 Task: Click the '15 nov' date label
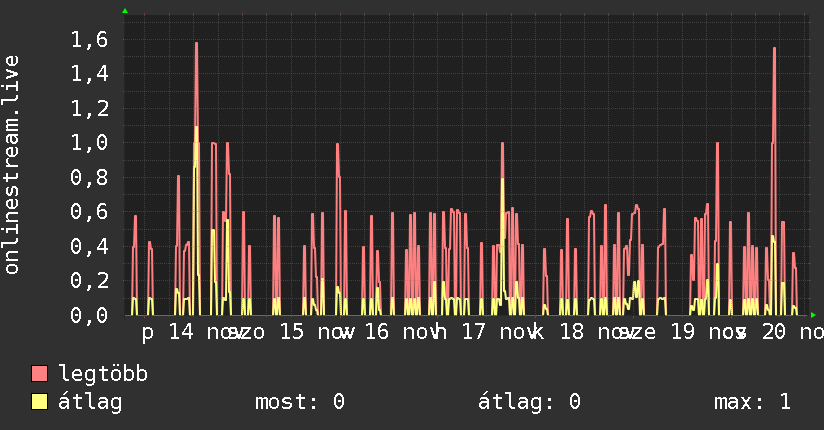(x=316, y=332)
